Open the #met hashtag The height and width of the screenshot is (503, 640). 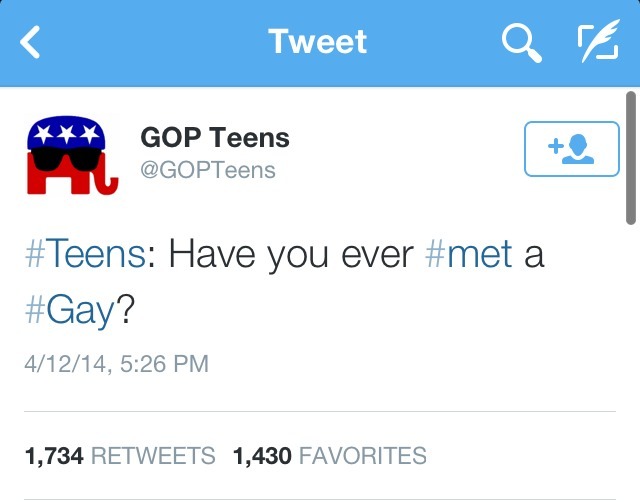[468, 255]
